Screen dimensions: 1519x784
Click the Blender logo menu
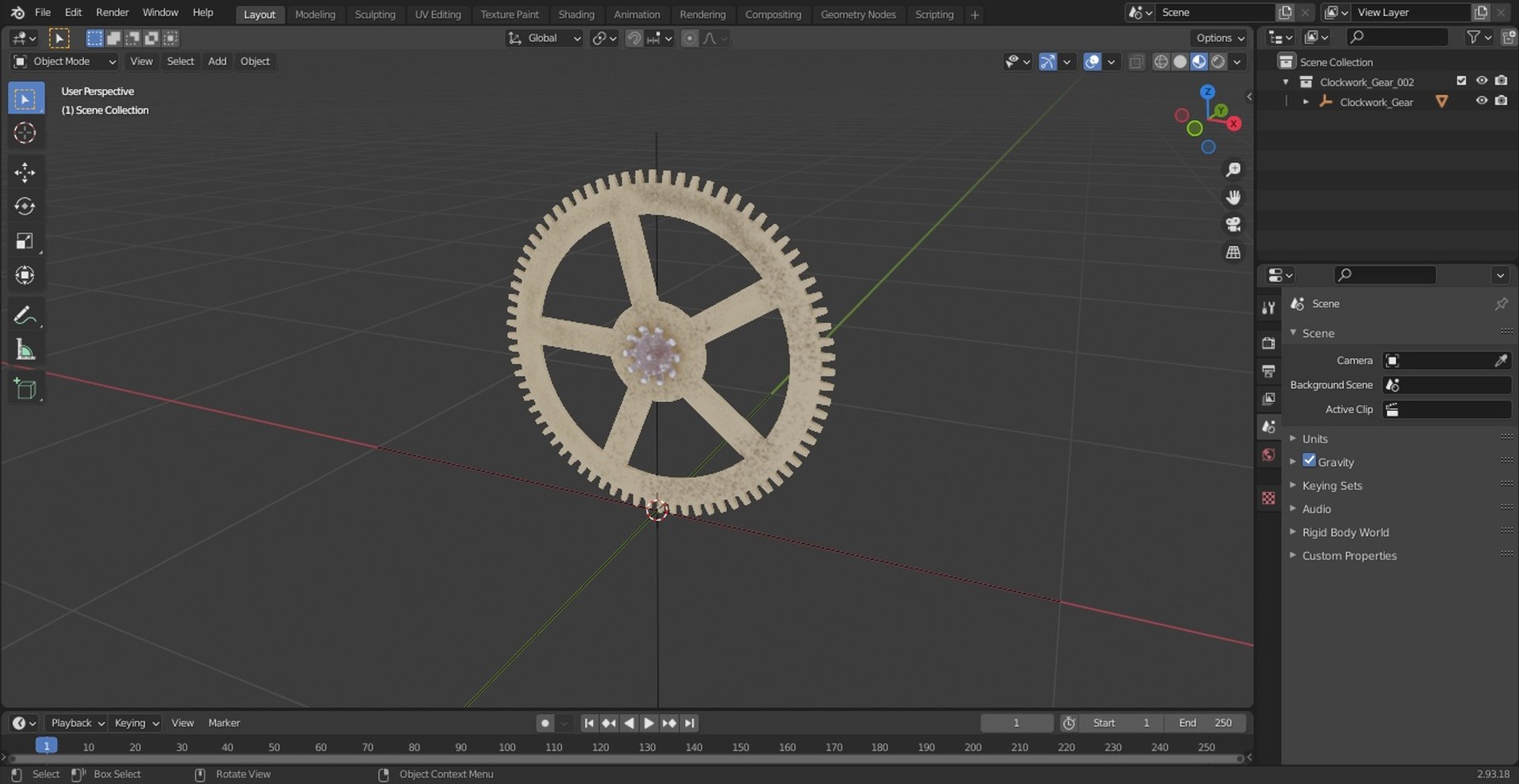click(x=17, y=13)
